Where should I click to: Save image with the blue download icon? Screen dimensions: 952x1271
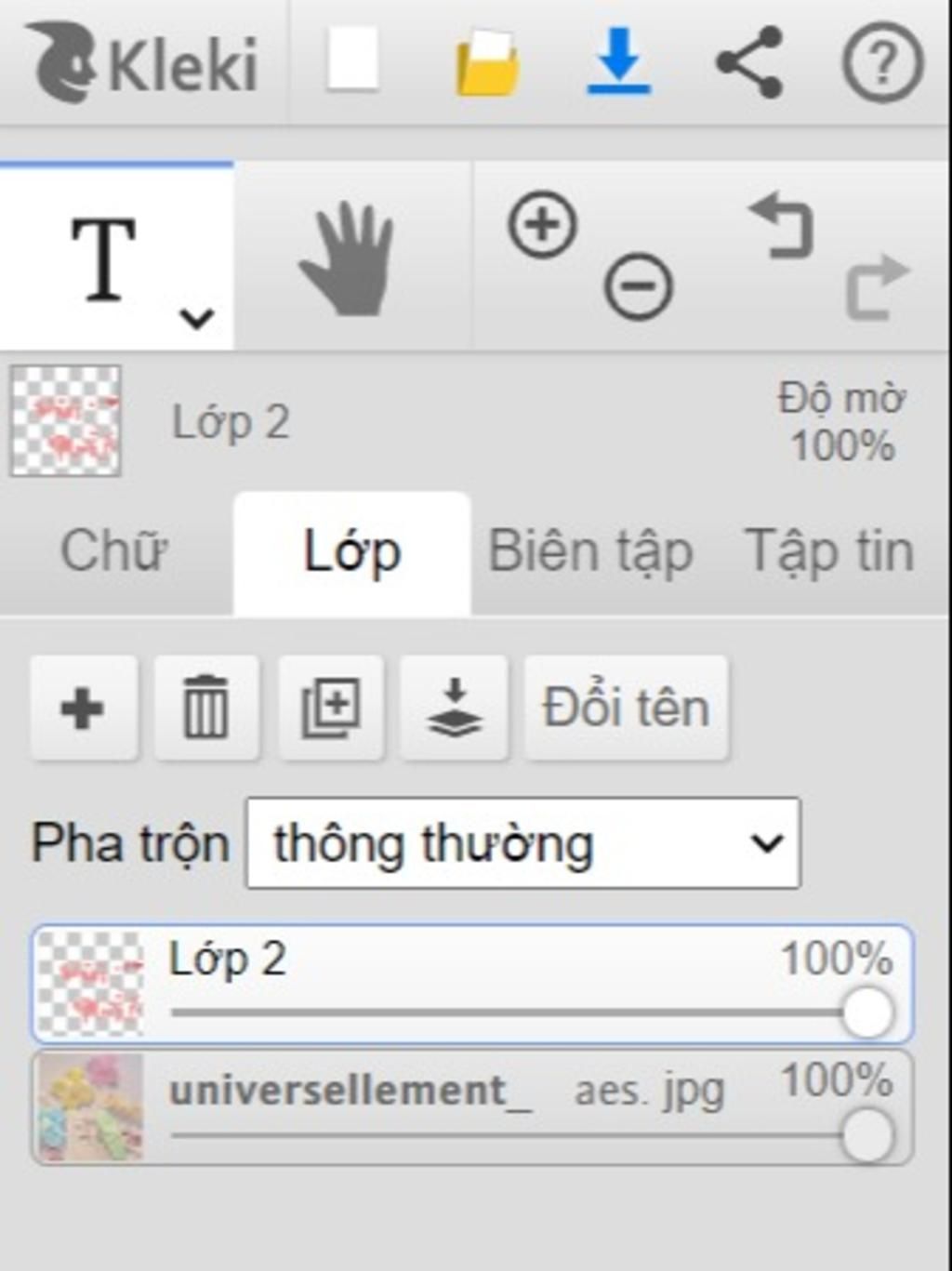pos(618,61)
